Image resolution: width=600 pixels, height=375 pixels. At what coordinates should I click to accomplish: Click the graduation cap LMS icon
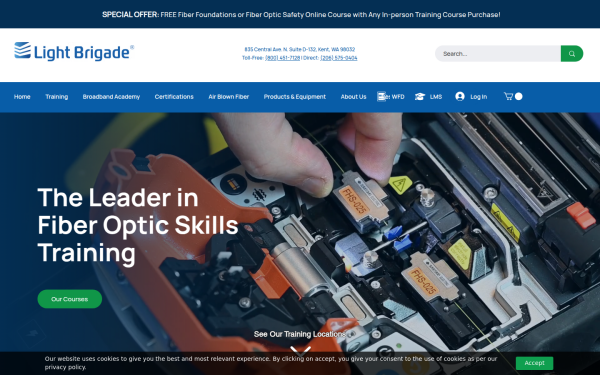point(420,96)
